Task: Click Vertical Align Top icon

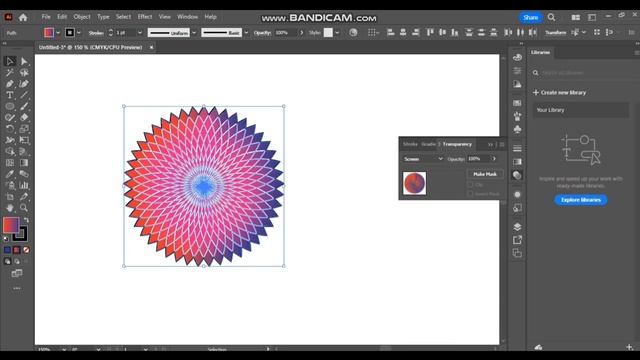Action: (x=430, y=32)
